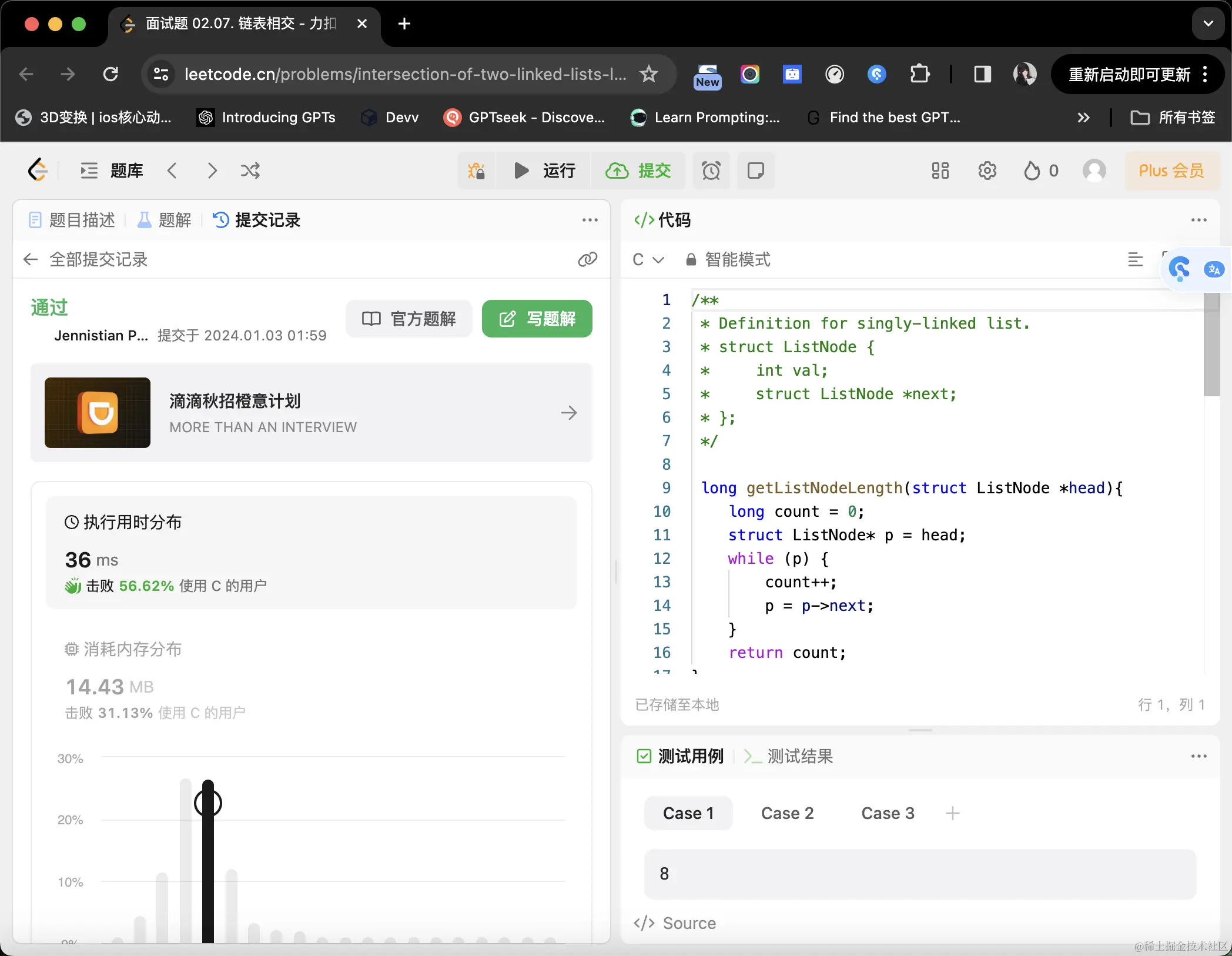
Task: Toggle the browser side panel icon
Action: pyautogui.click(x=982, y=74)
